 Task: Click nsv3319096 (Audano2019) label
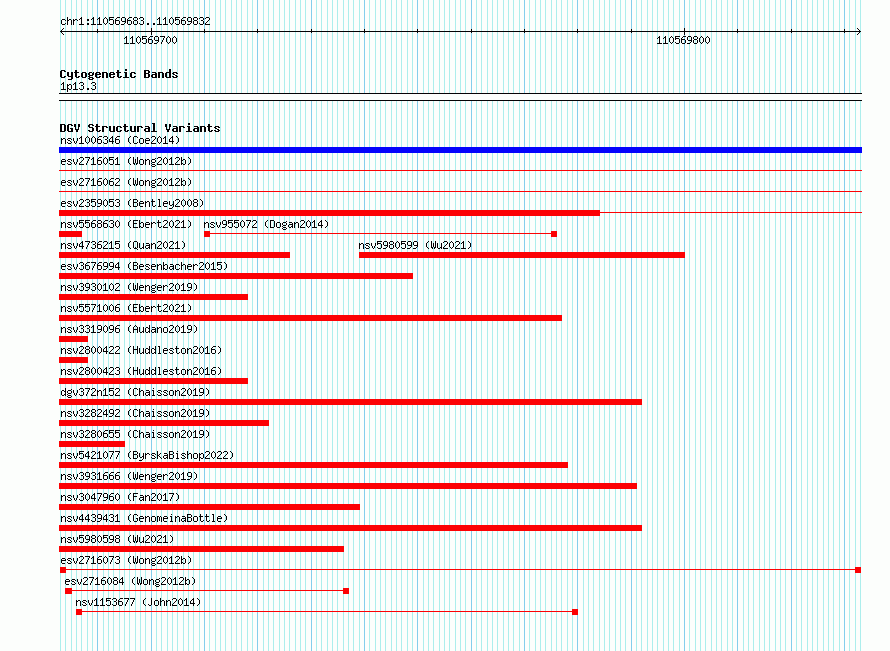(x=129, y=329)
